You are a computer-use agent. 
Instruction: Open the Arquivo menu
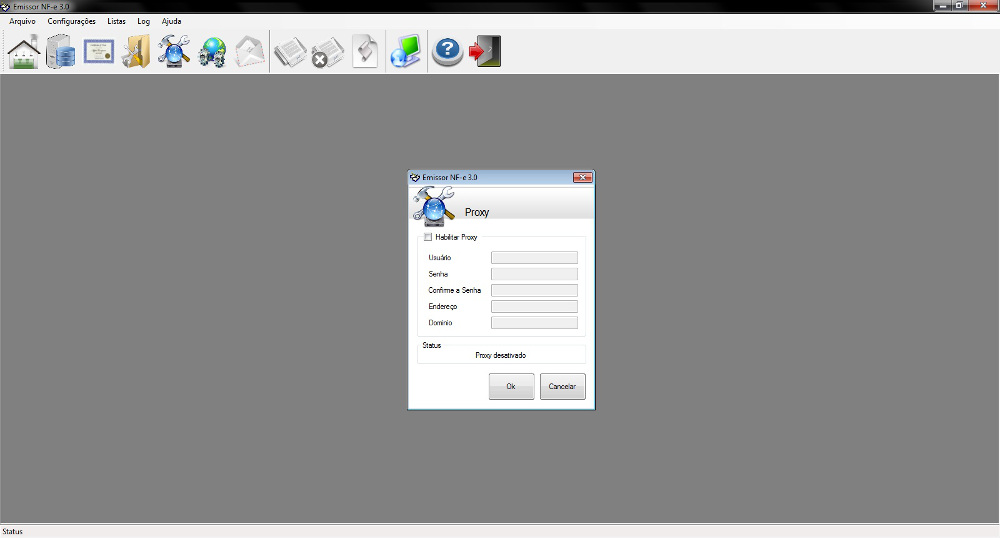click(x=22, y=21)
